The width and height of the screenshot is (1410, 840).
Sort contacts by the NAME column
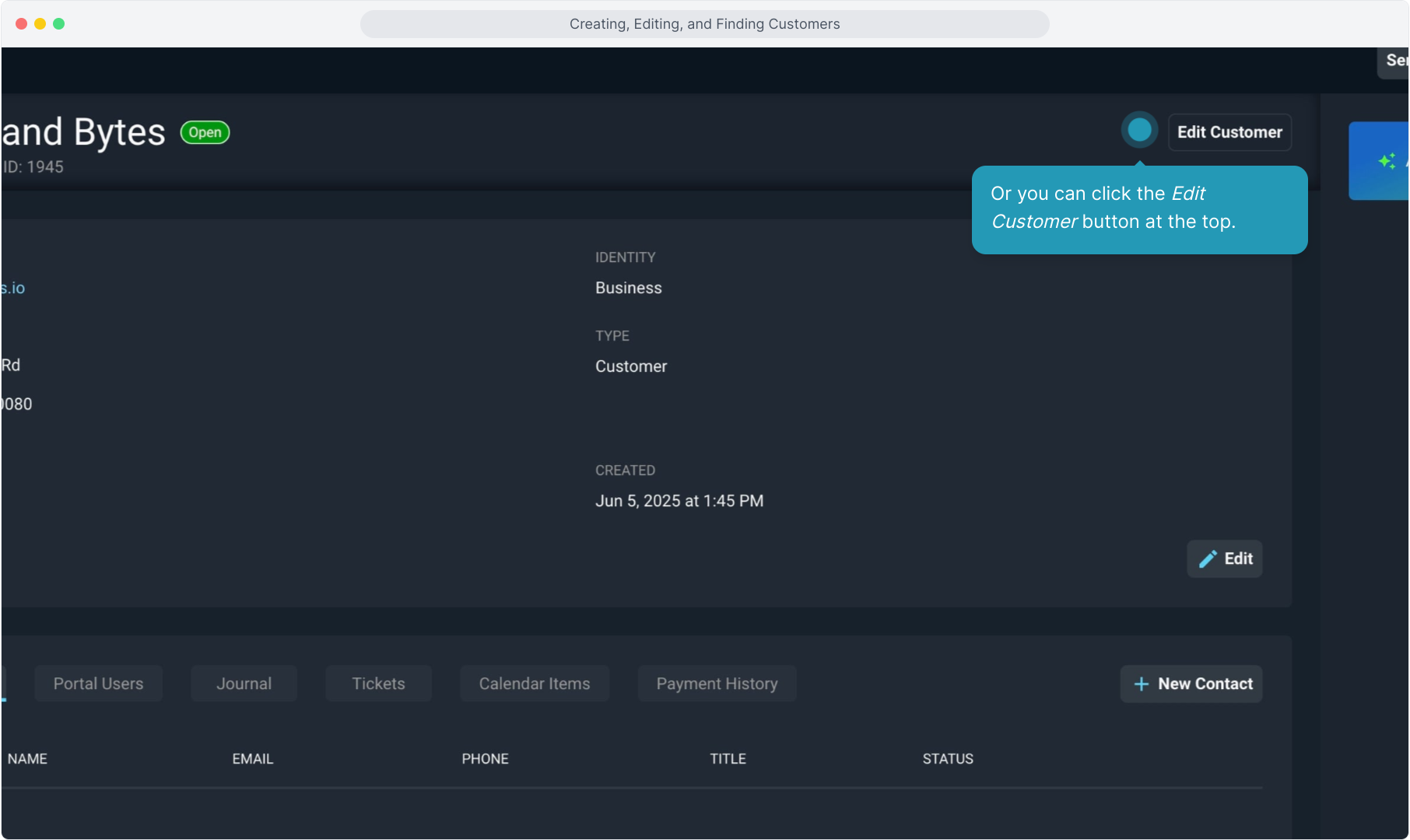coord(27,758)
